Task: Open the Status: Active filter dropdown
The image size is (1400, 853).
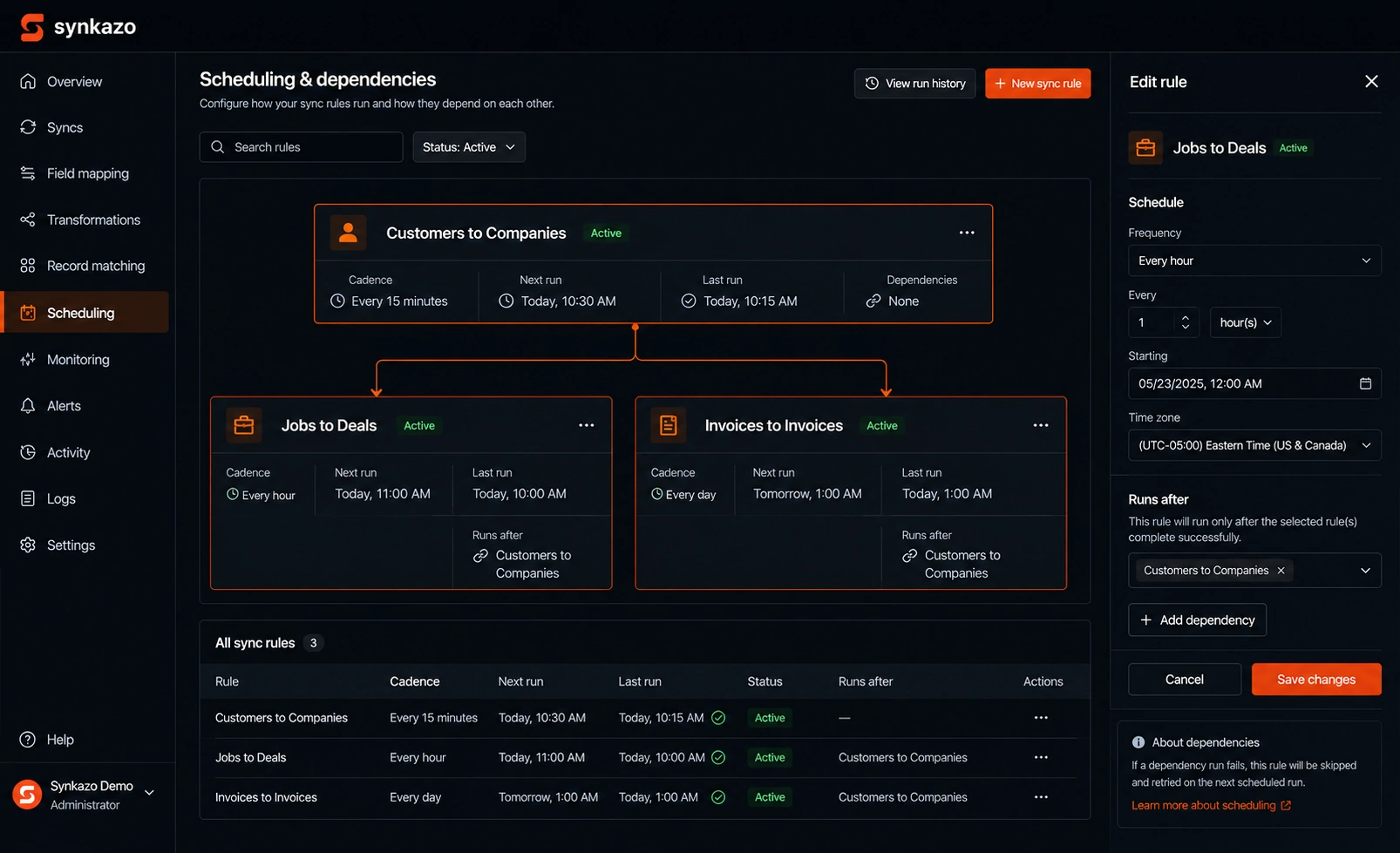Action: coord(468,147)
